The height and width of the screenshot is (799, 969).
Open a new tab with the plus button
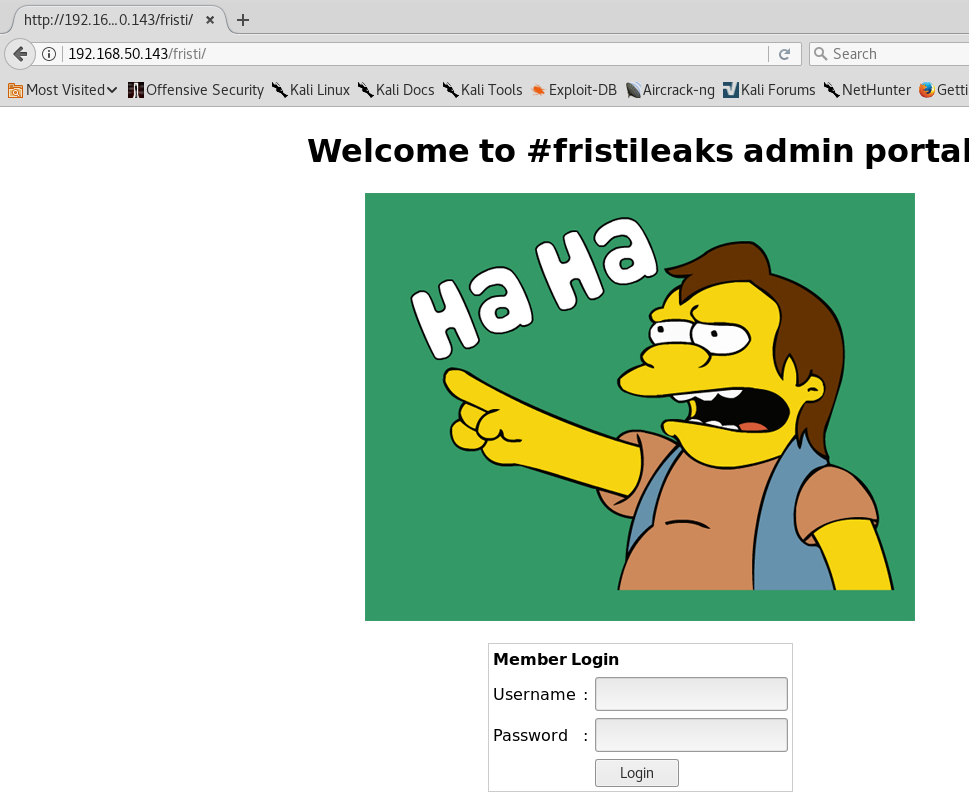pos(243,20)
